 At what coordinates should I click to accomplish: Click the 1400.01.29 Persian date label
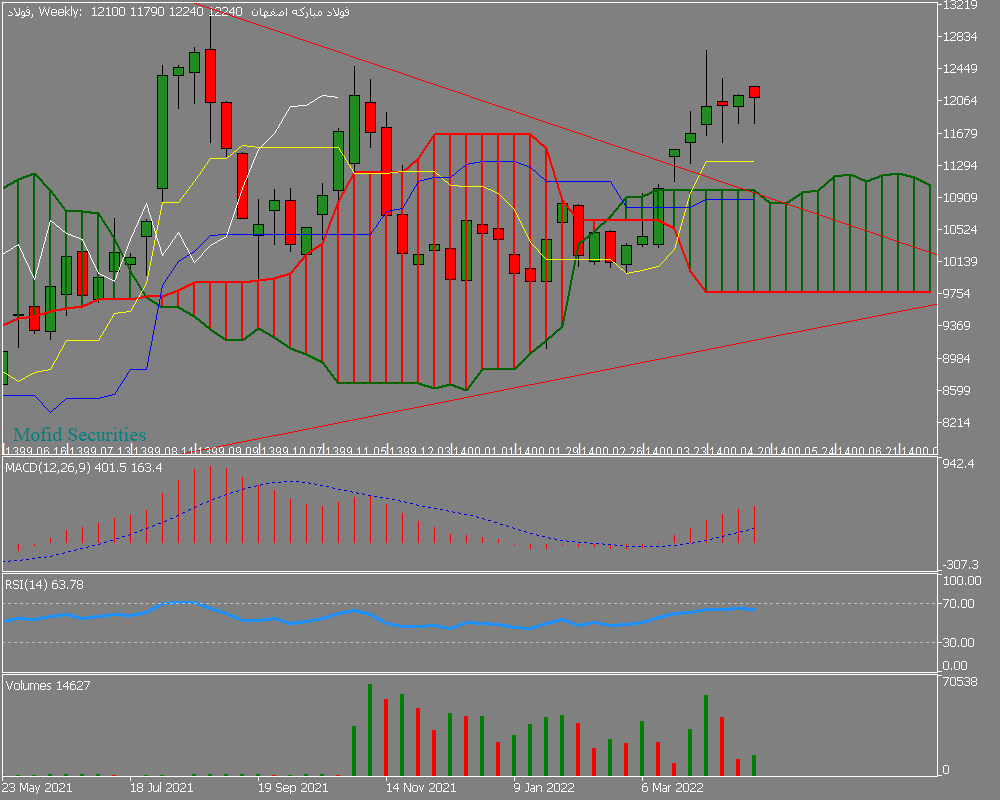click(x=548, y=450)
